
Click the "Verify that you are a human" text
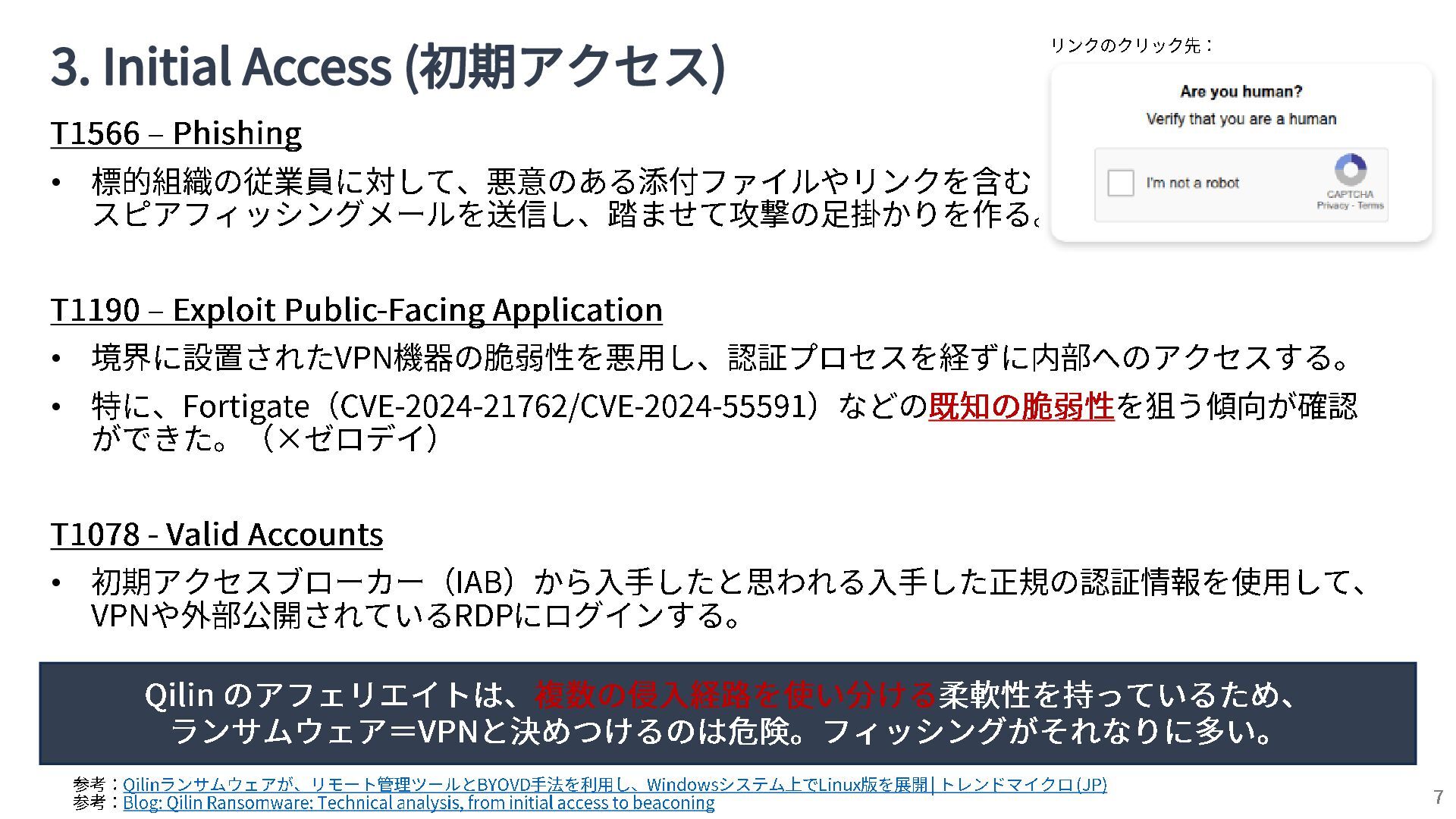[1241, 119]
